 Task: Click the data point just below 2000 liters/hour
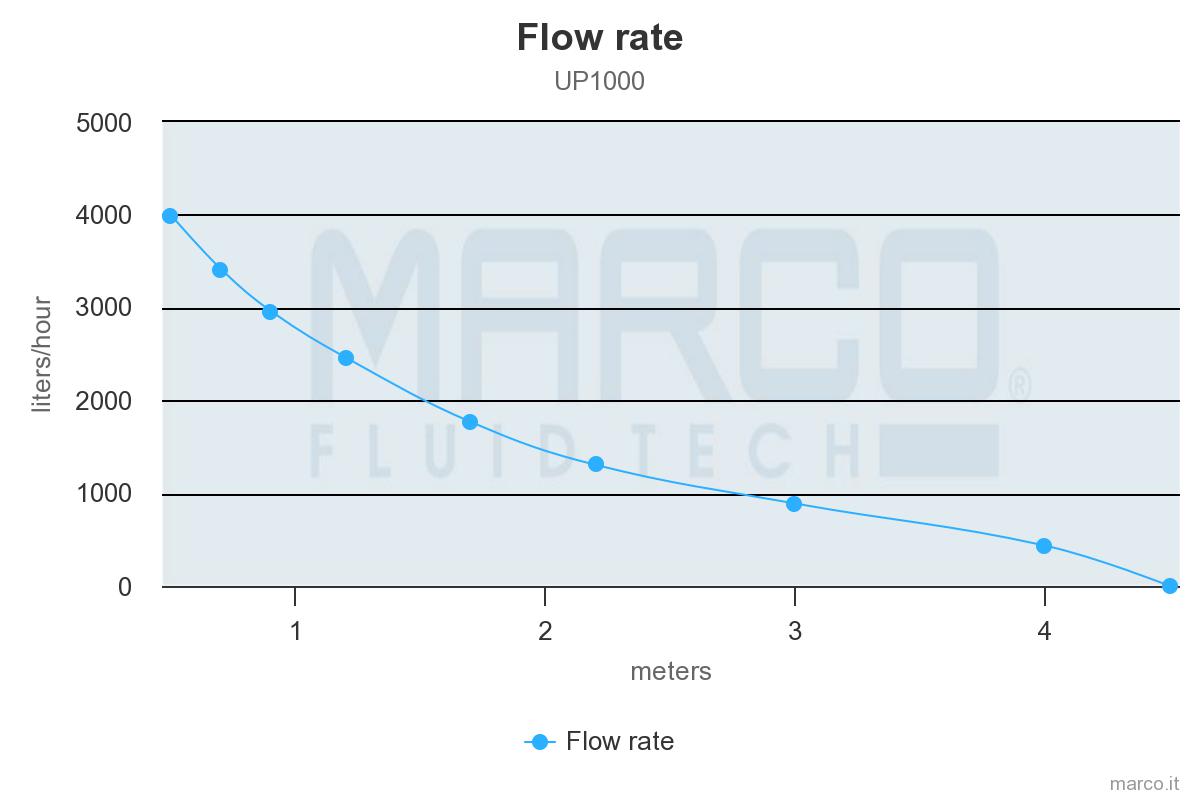click(470, 422)
